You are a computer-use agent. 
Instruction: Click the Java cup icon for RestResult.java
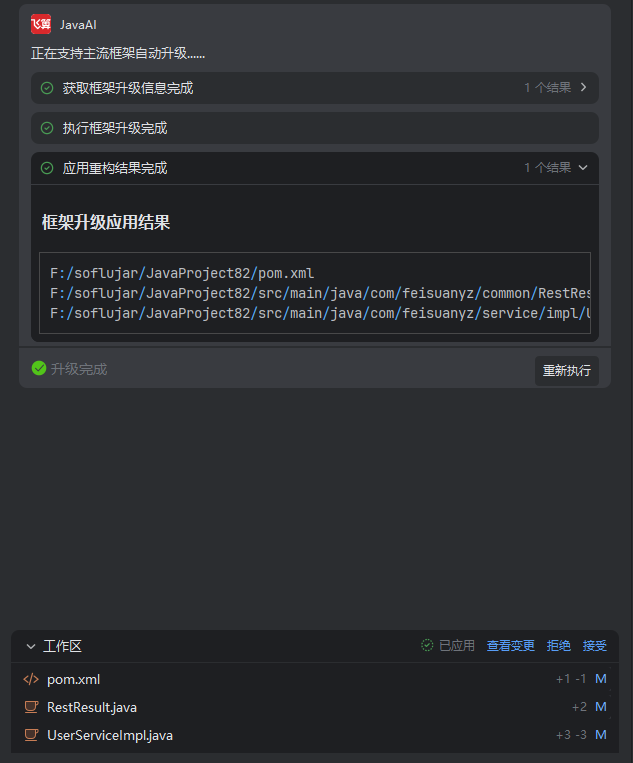[x=31, y=707]
